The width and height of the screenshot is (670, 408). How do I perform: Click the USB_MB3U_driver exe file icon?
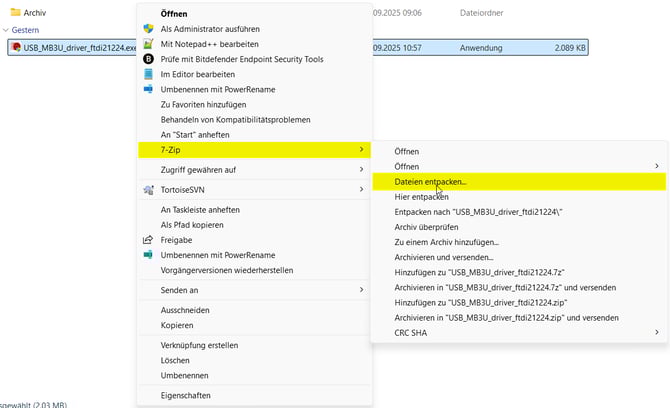[x=16, y=47]
